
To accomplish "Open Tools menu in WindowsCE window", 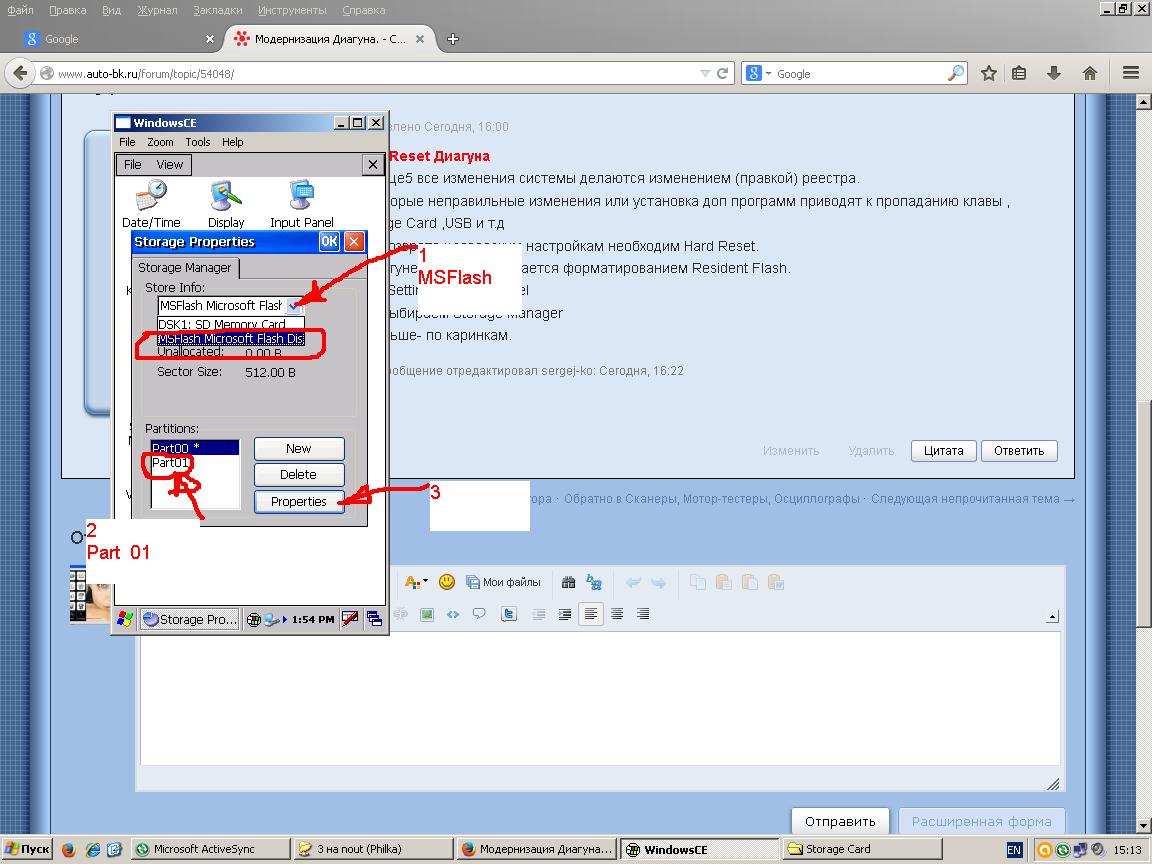I will point(198,142).
